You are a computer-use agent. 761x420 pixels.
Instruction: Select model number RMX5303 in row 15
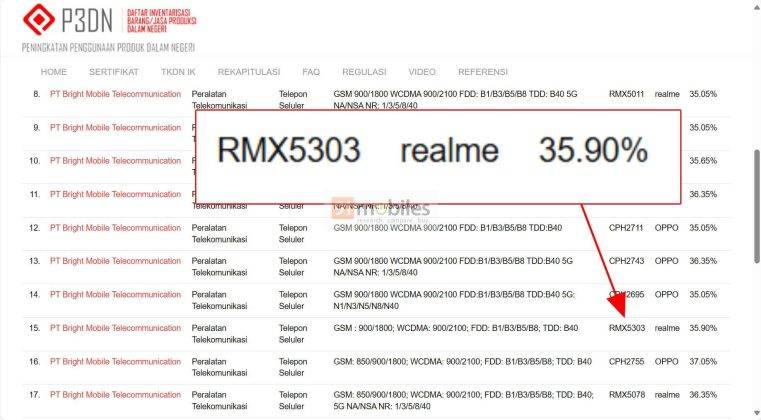(627, 328)
